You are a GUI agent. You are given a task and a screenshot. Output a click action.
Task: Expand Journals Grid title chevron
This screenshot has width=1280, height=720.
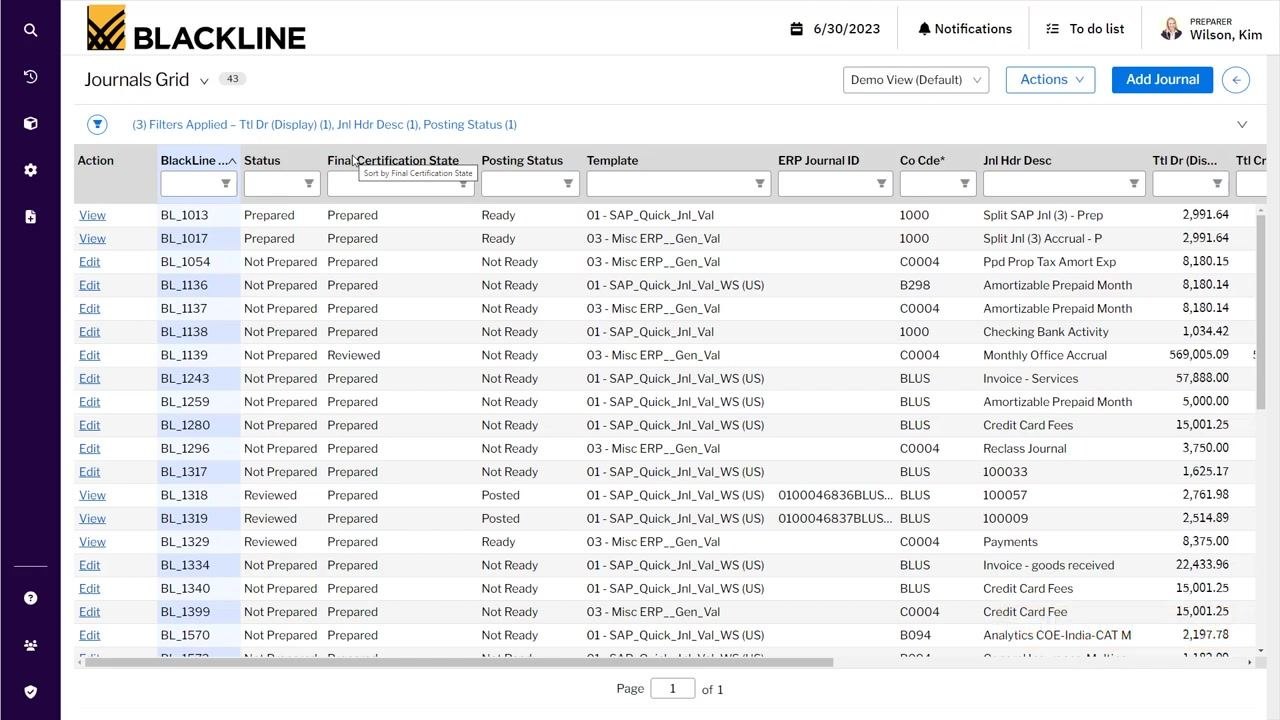click(x=204, y=81)
